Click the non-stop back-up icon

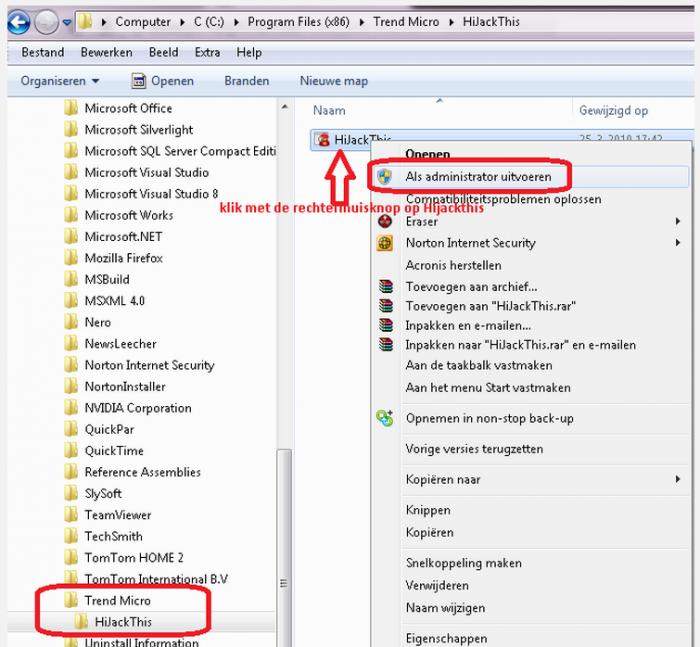pos(385,418)
